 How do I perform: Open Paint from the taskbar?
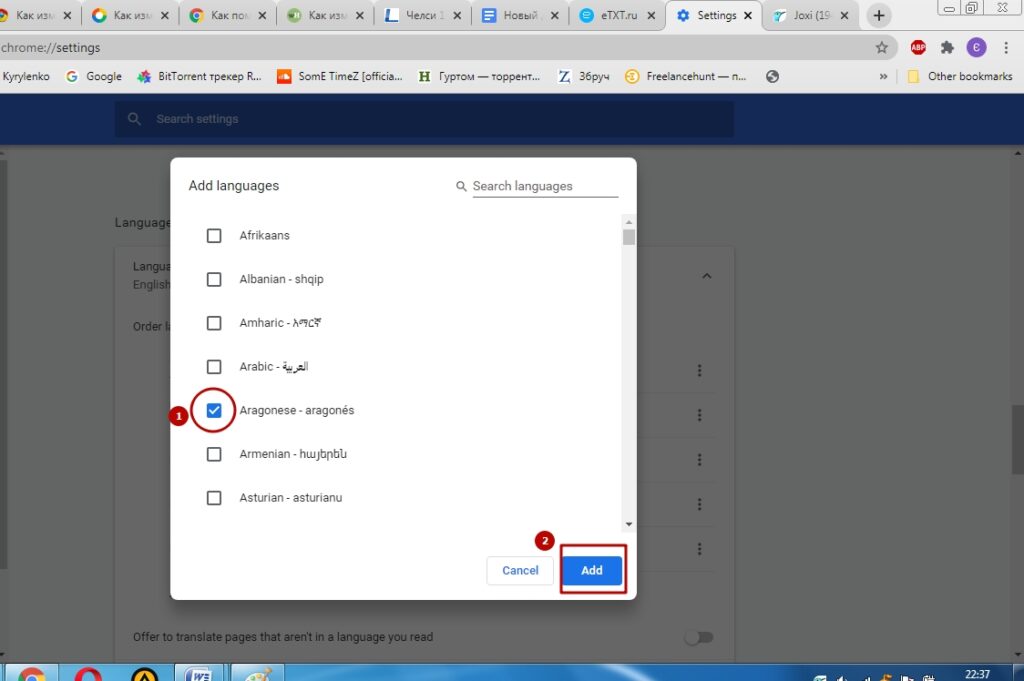coord(257,673)
